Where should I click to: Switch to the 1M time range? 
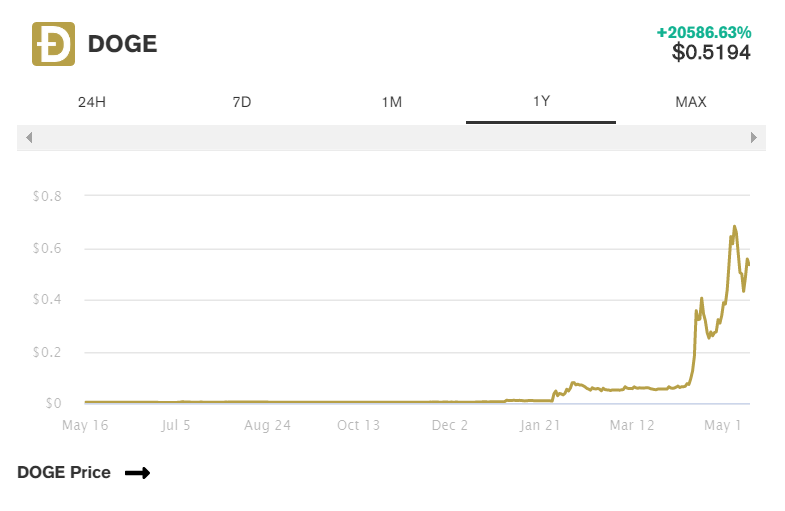pos(391,102)
